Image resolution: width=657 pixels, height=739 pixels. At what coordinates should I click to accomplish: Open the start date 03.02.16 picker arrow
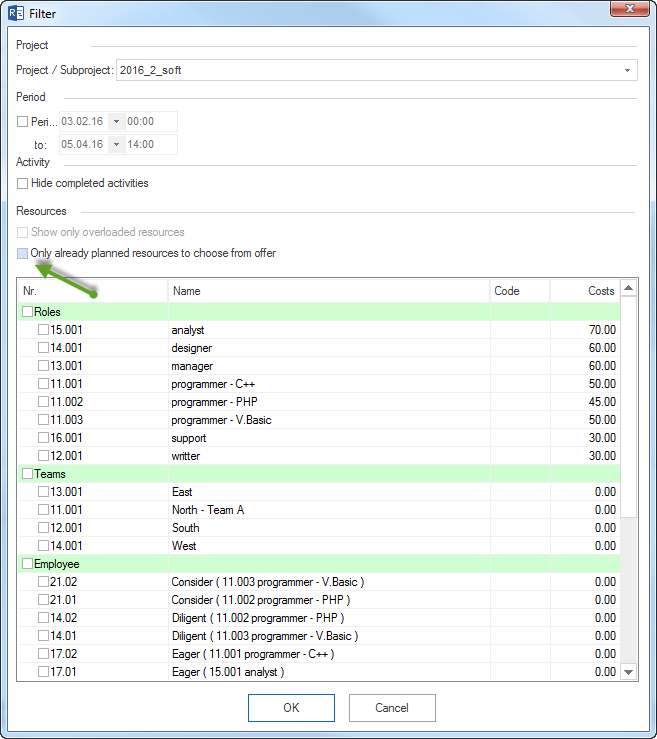coord(116,121)
